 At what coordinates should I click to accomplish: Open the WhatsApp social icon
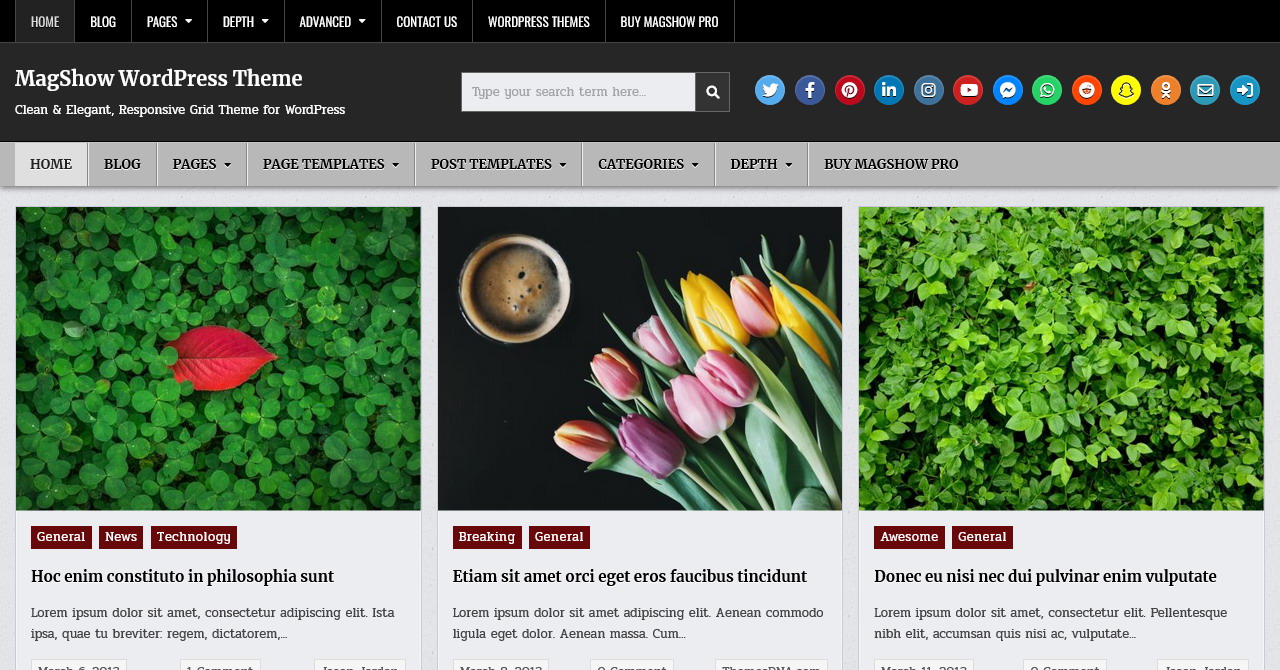(1047, 90)
